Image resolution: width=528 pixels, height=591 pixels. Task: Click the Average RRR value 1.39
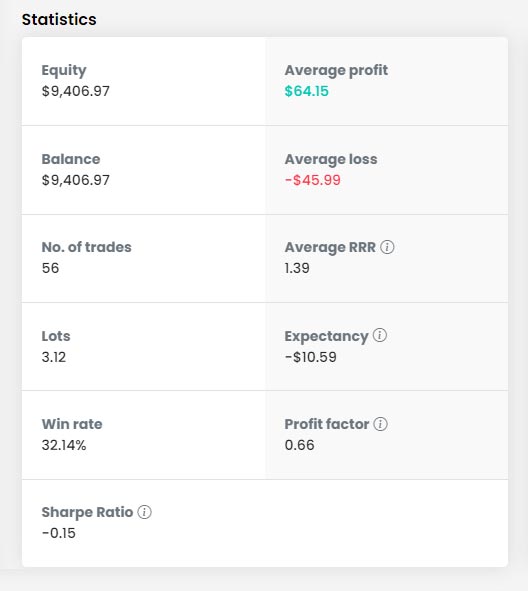point(297,268)
